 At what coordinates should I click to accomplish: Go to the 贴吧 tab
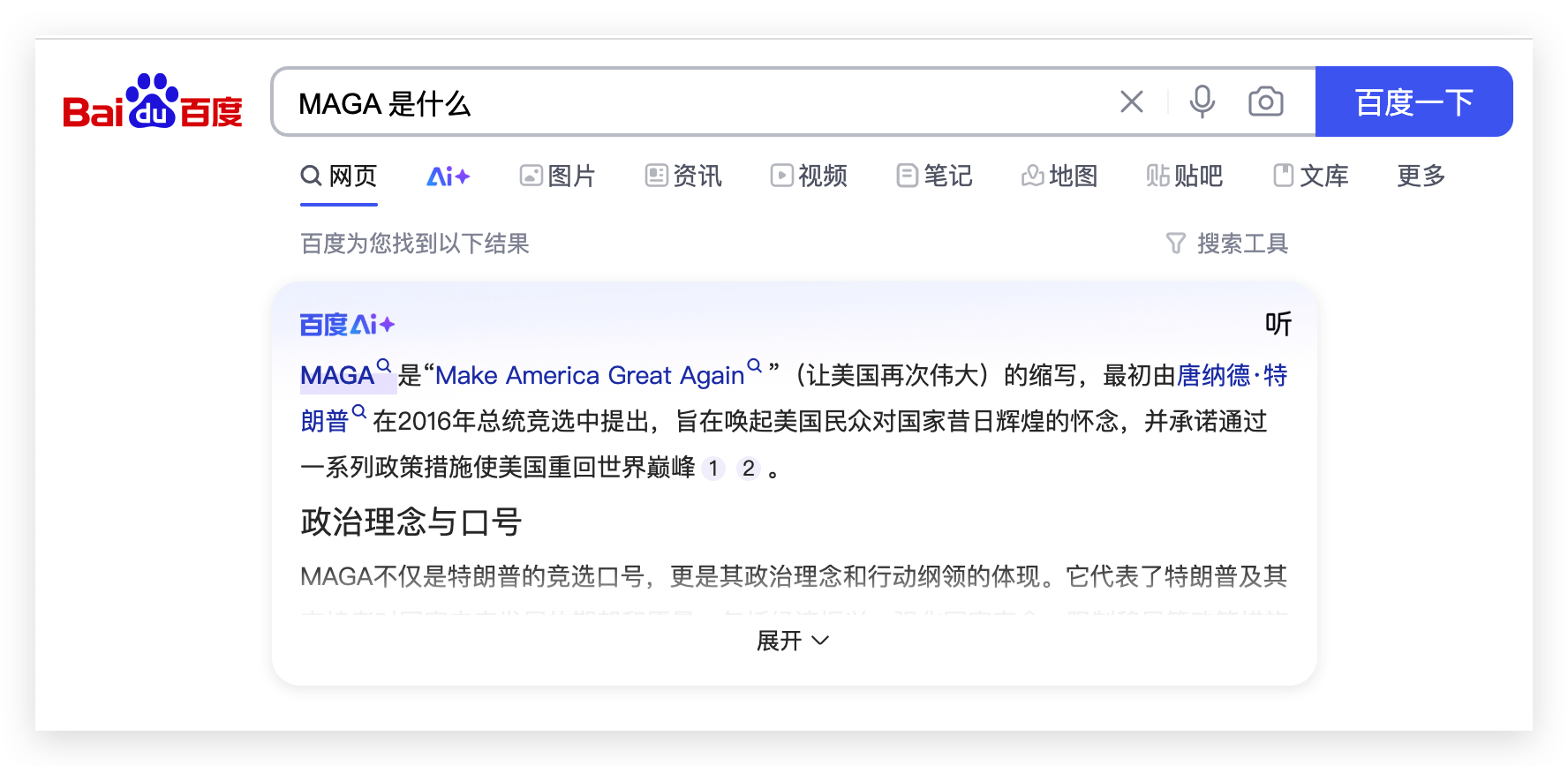(x=1185, y=176)
